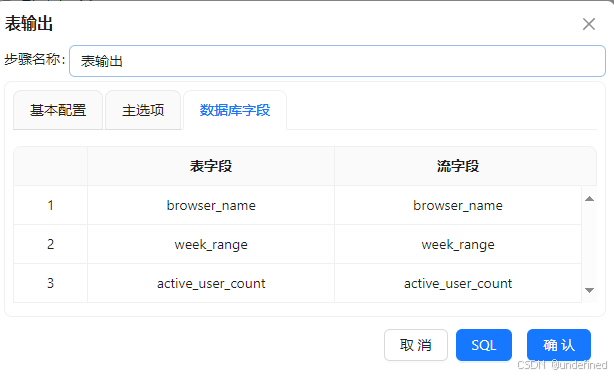The width and height of the screenshot is (614, 376).
Task: Click the table scrollbar up arrow
Action: click(589, 199)
